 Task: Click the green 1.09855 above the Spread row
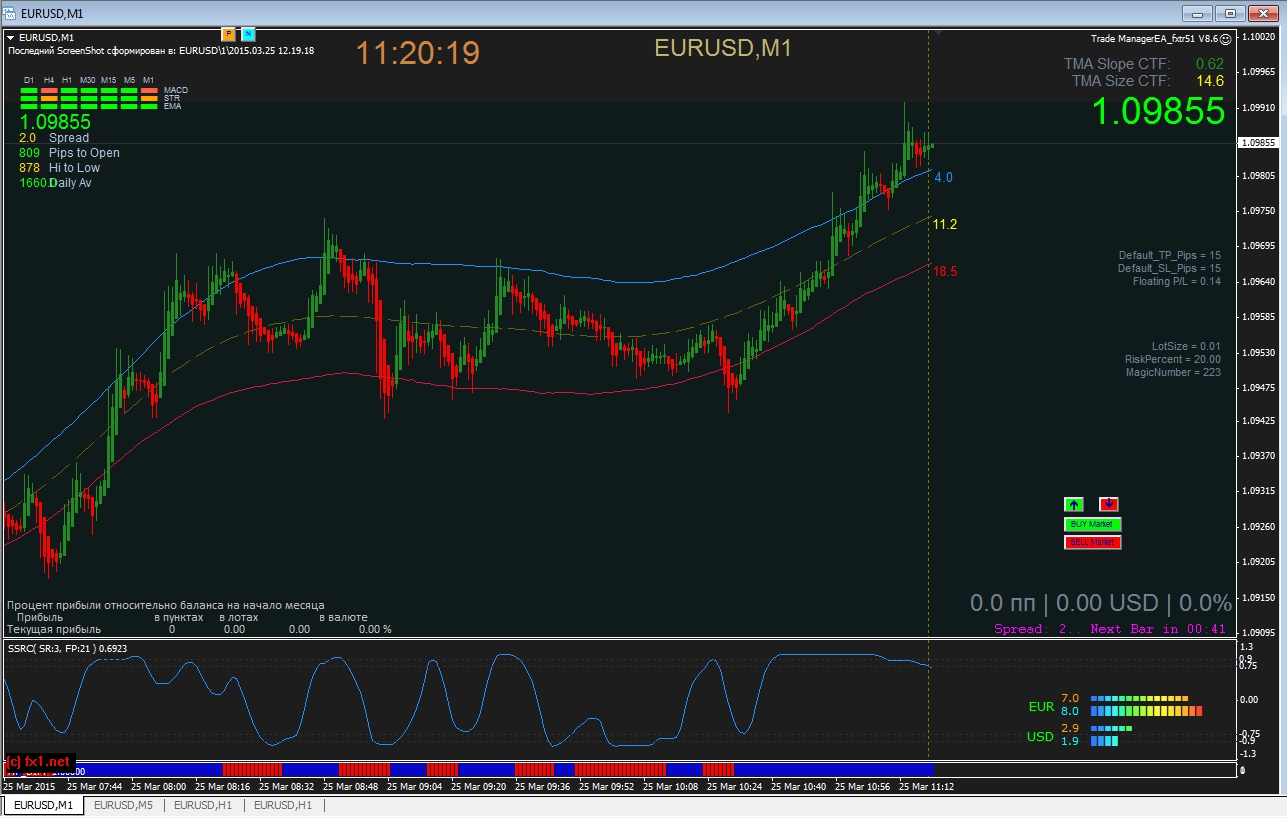tap(55, 122)
